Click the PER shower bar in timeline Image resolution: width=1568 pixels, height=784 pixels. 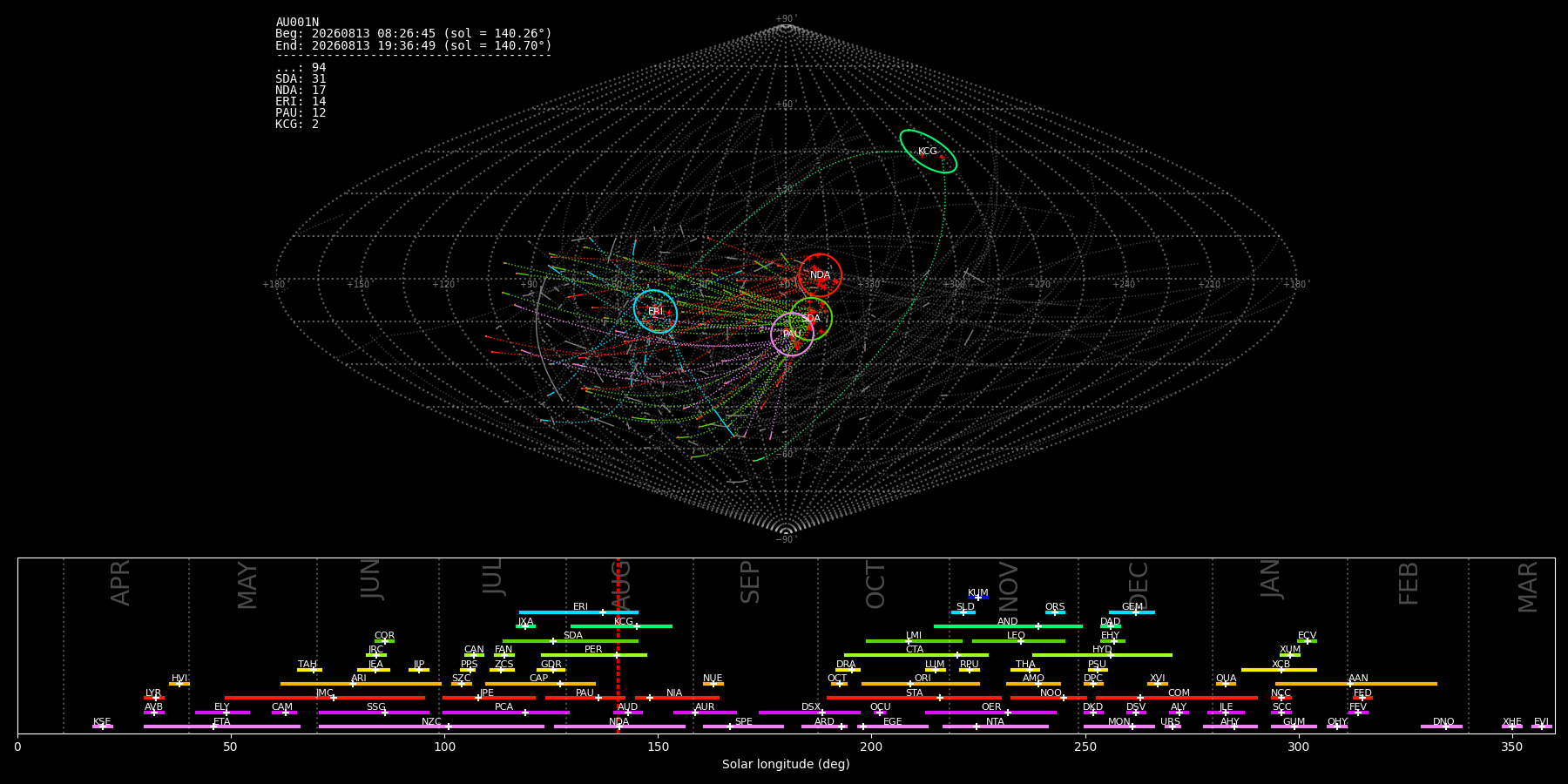[x=594, y=655]
